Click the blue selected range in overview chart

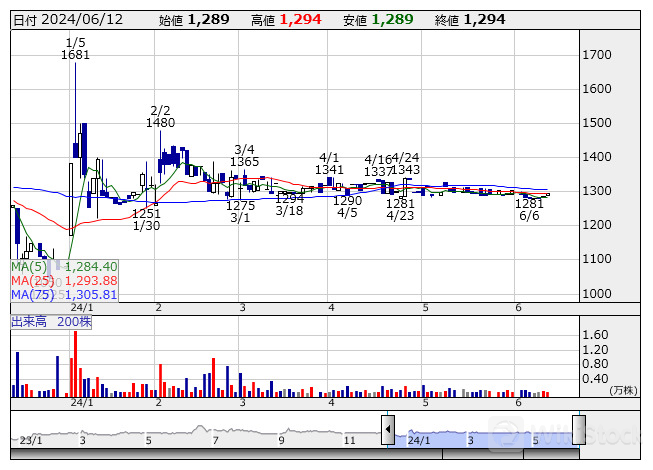(484, 439)
